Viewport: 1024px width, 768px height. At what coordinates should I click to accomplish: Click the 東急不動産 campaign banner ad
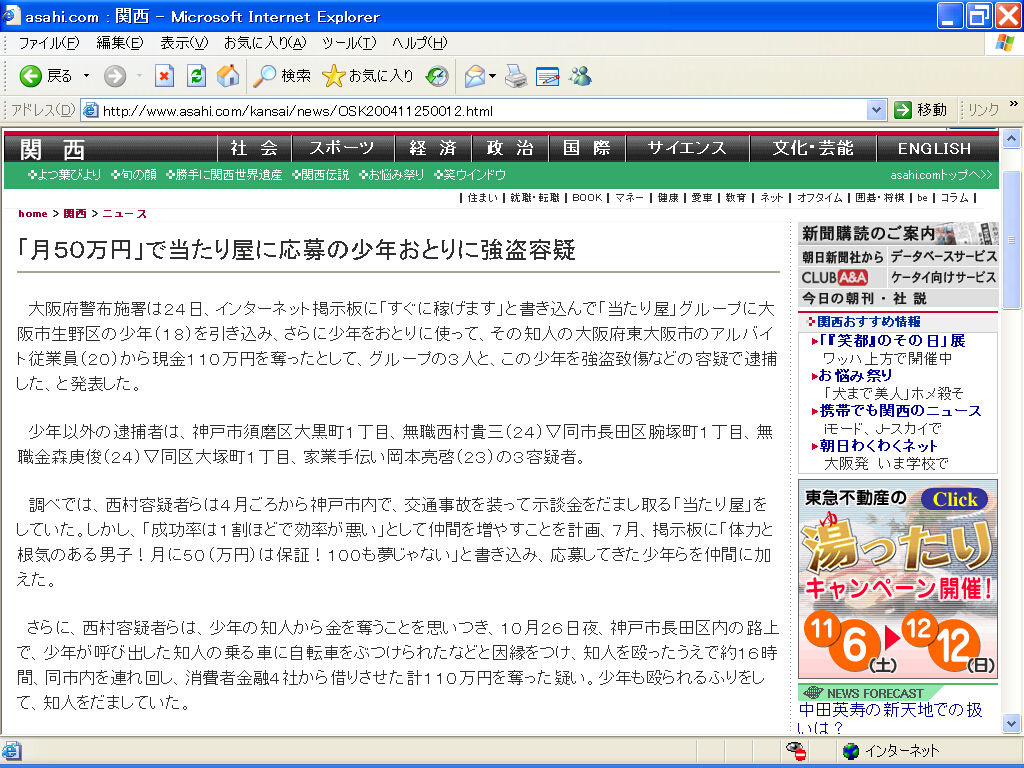897,578
